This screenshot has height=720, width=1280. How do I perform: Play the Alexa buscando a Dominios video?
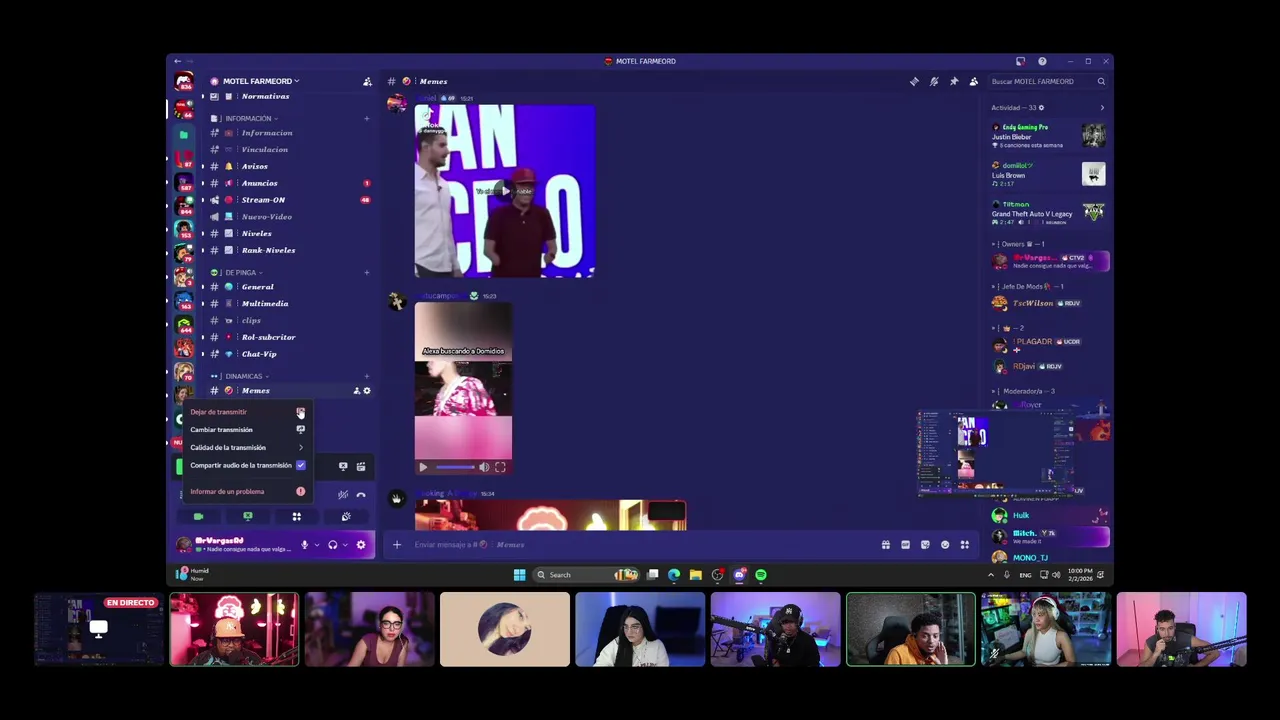[x=422, y=467]
